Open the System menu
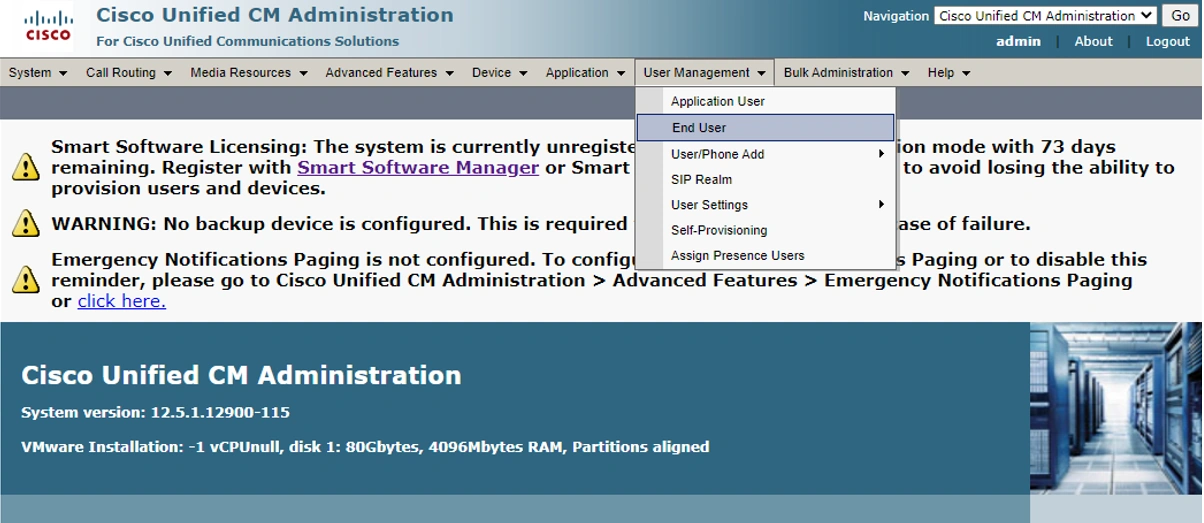The width and height of the screenshot is (1204, 523). click(x=38, y=73)
